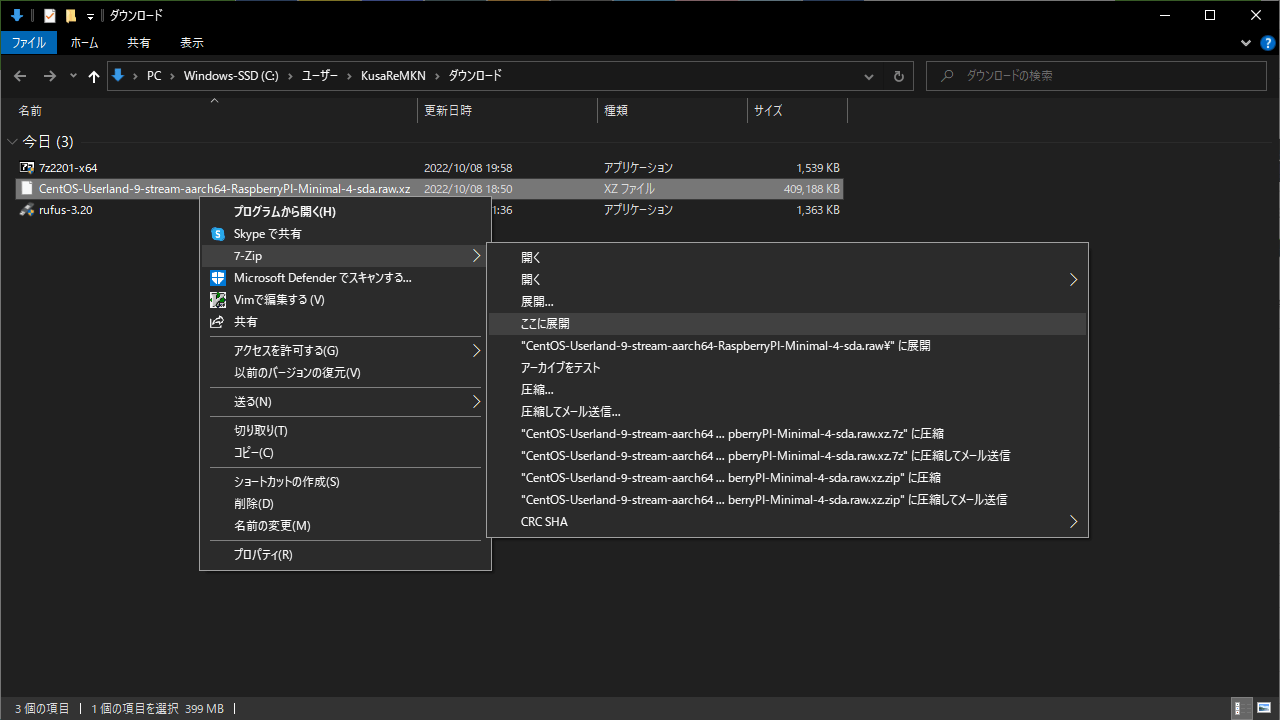The width and height of the screenshot is (1280, 720).
Task: Choose Microsoft Defender でスキャンする
Action: point(345,278)
